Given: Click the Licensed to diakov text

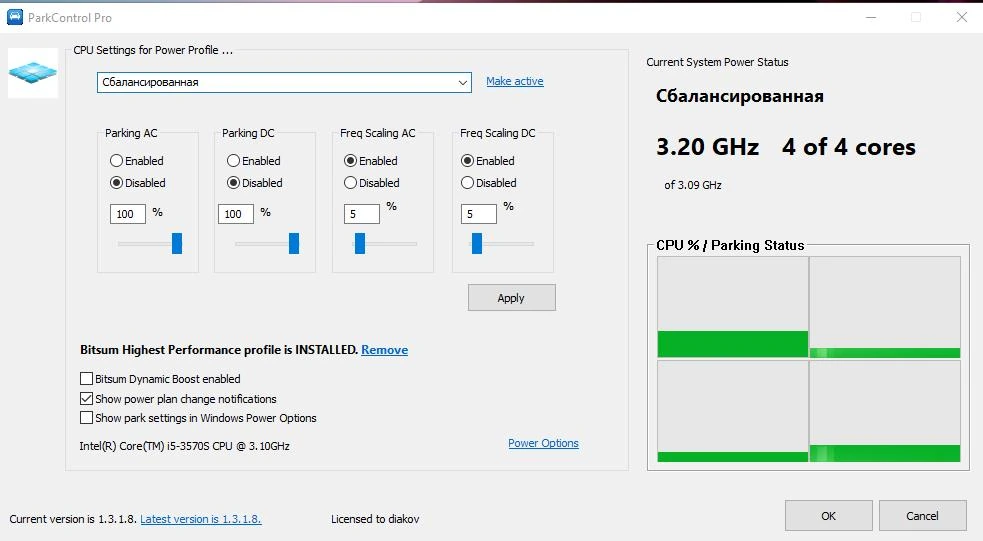Looking at the screenshot, I should [375, 519].
